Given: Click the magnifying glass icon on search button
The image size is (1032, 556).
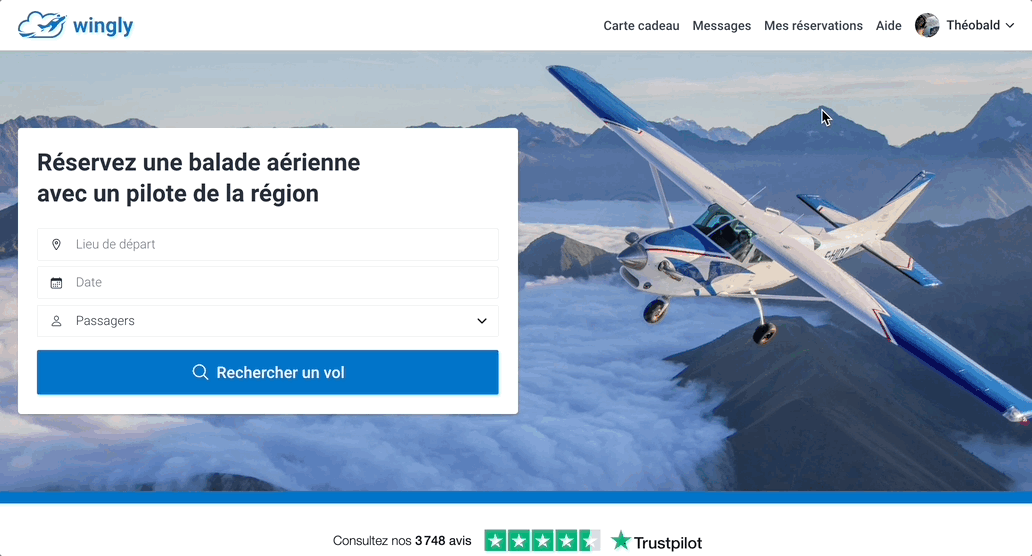Looking at the screenshot, I should click(x=200, y=372).
